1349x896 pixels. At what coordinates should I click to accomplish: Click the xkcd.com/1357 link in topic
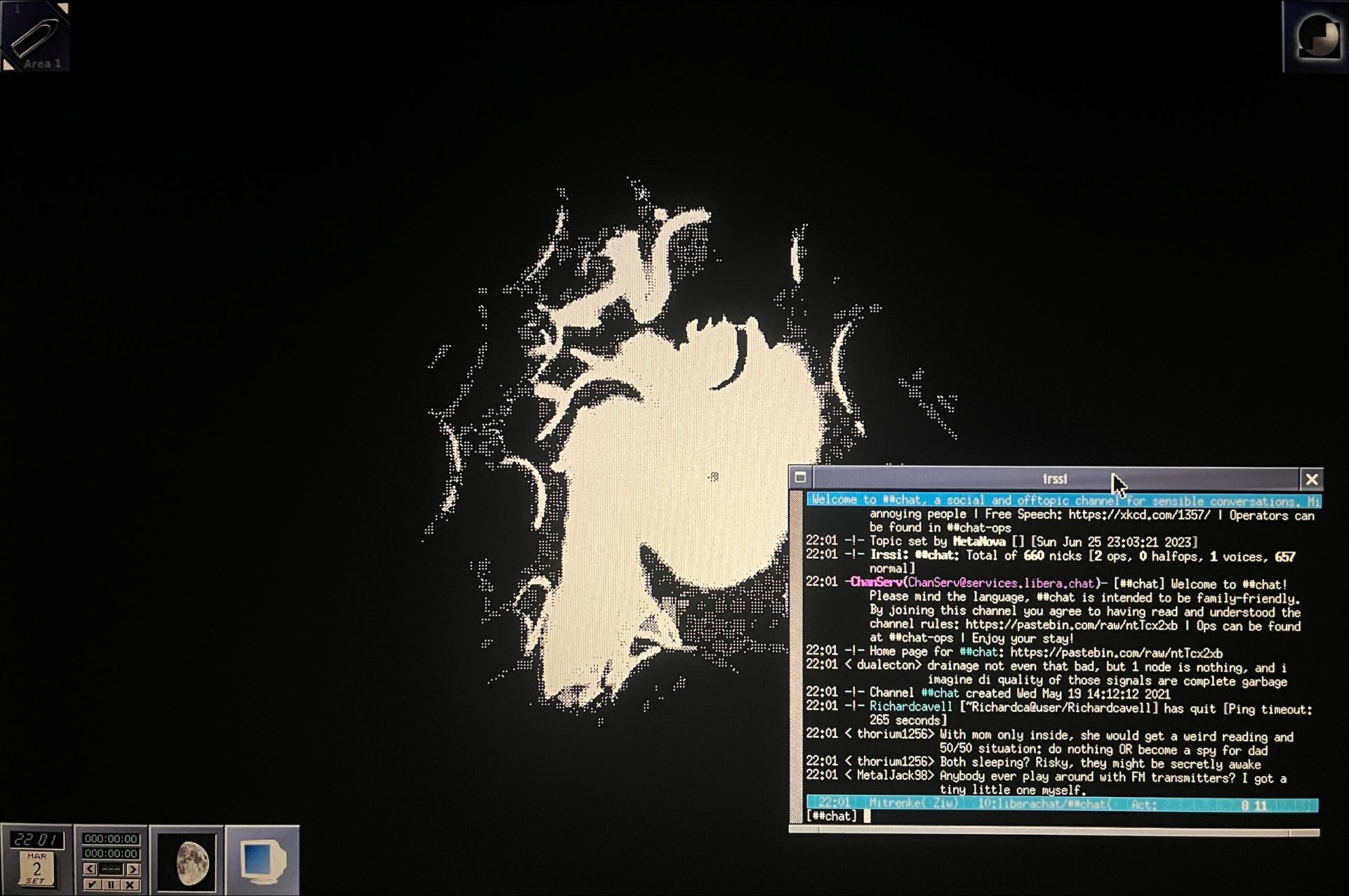point(1139,516)
